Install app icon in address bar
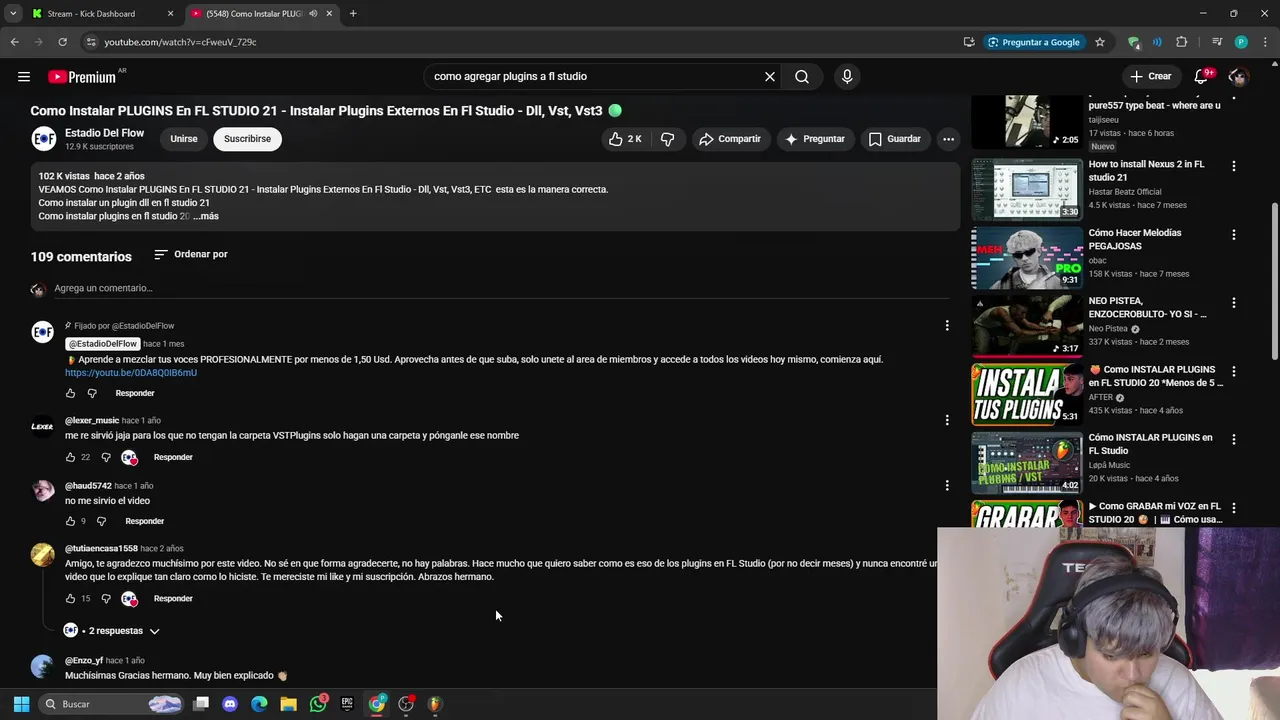The image size is (1280, 720). (969, 42)
